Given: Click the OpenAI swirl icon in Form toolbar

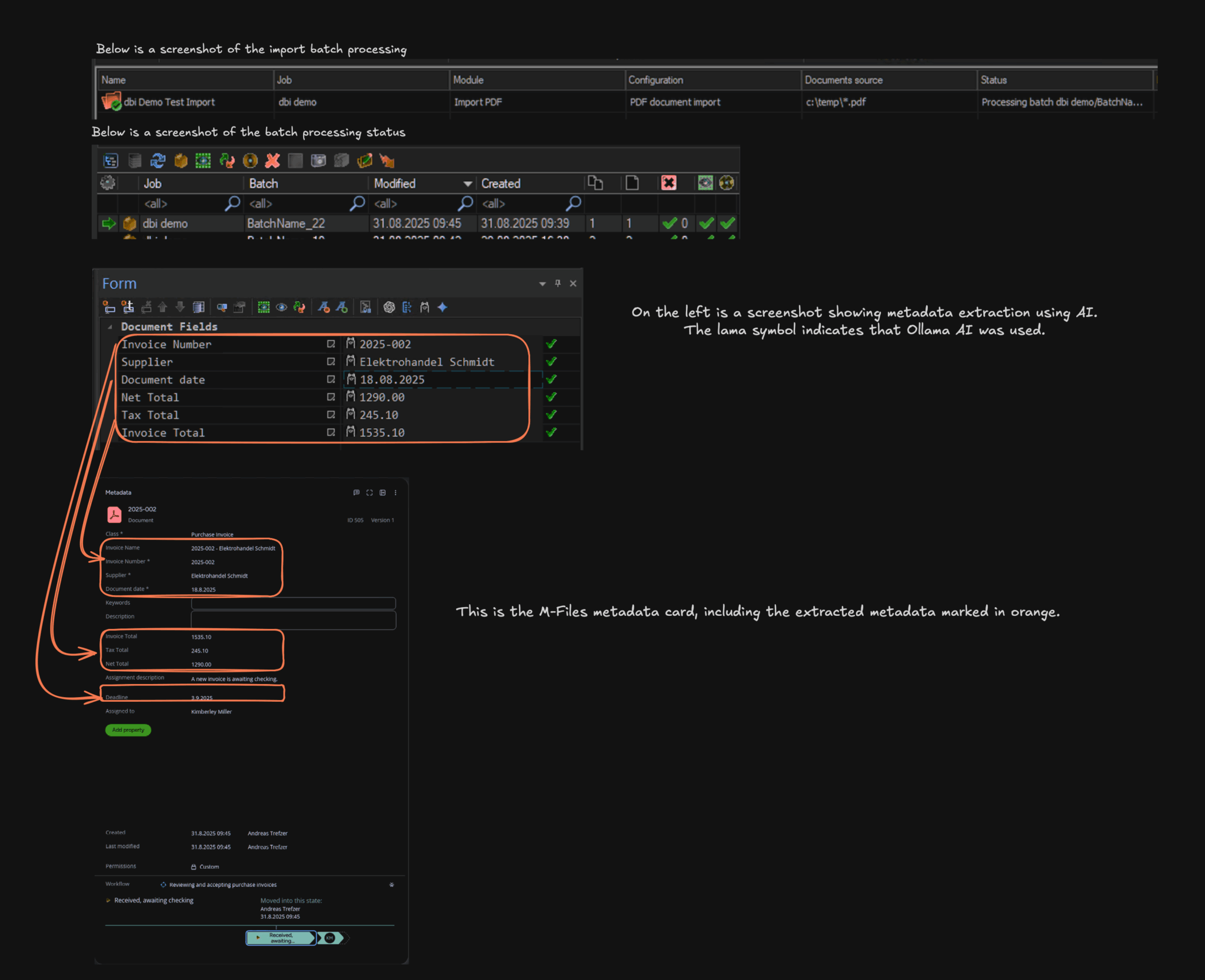Looking at the screenshot, I should tap(389, 307).
